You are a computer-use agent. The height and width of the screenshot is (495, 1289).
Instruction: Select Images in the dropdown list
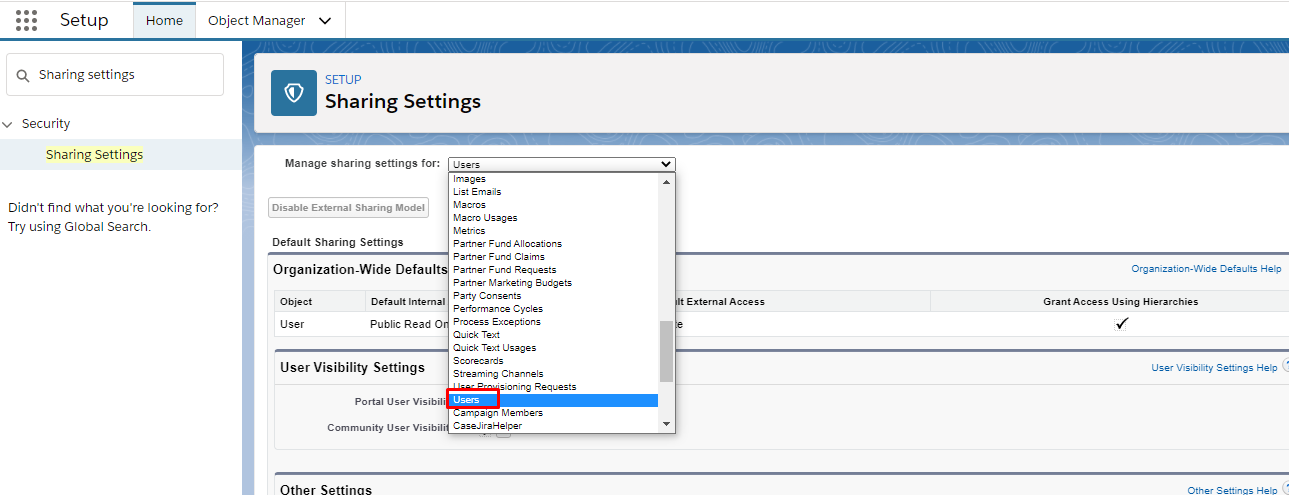553,179
